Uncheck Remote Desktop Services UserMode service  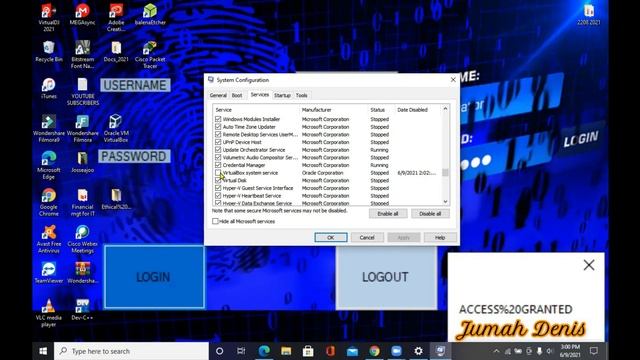click(218, 134)
